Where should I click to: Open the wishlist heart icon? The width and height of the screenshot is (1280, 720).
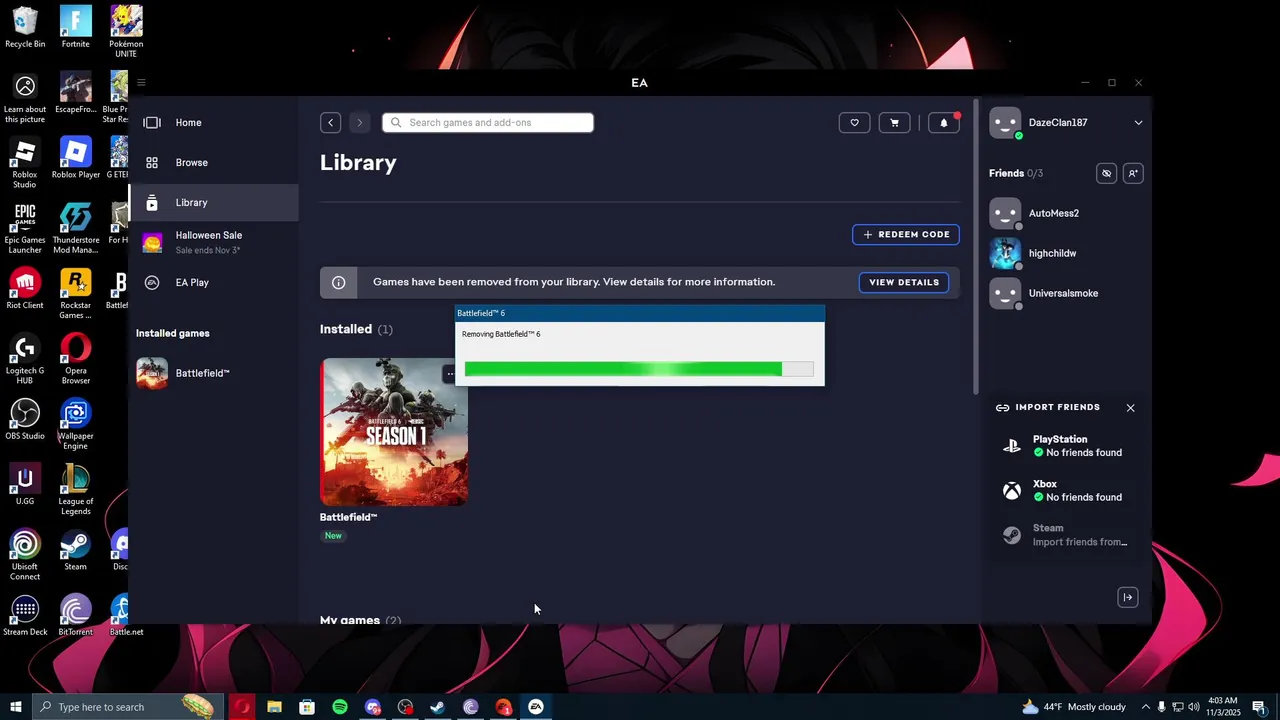[x=854, y=122]
